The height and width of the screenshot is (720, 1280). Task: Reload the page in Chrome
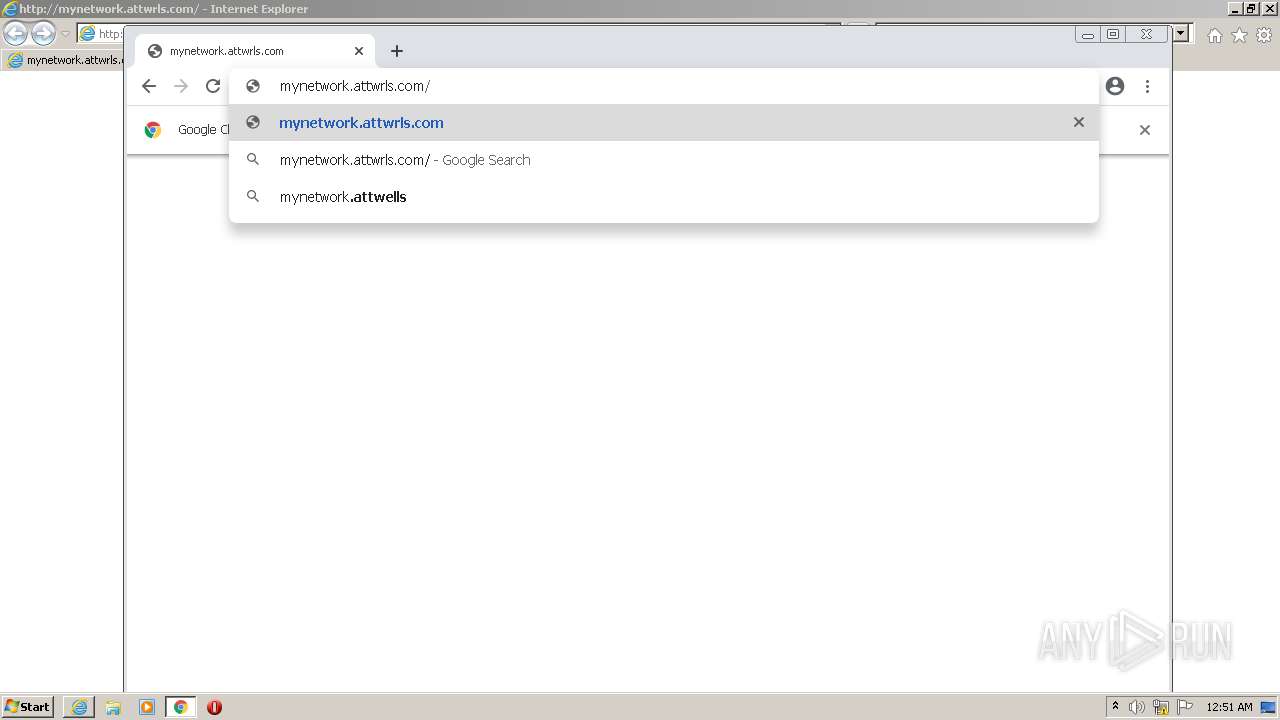[x=213, y=86]
